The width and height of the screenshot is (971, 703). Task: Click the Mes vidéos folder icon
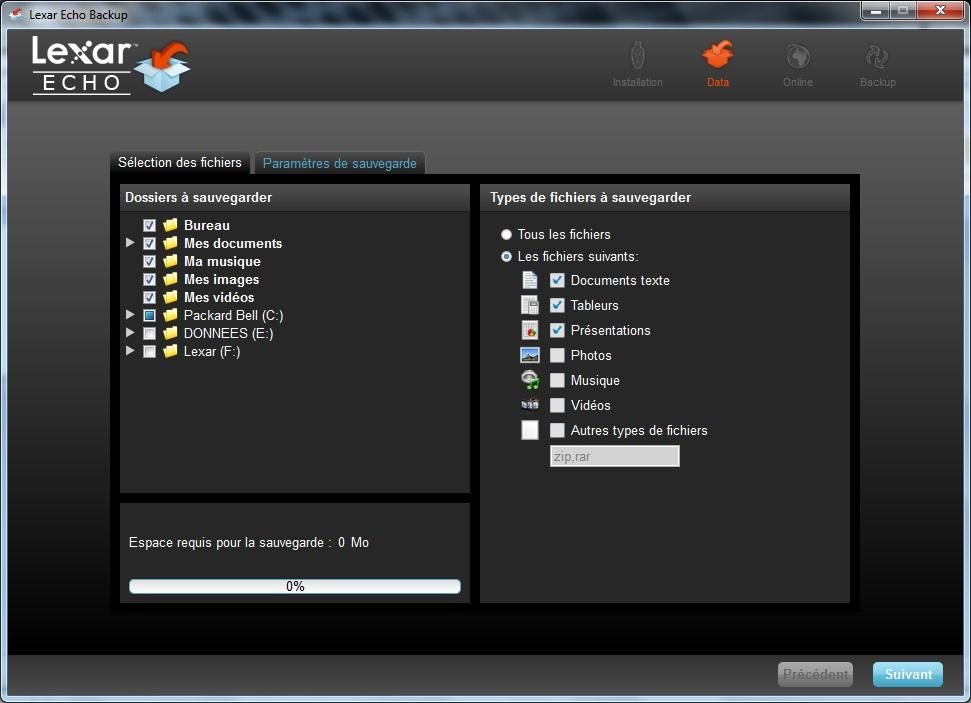click(170, 297)
